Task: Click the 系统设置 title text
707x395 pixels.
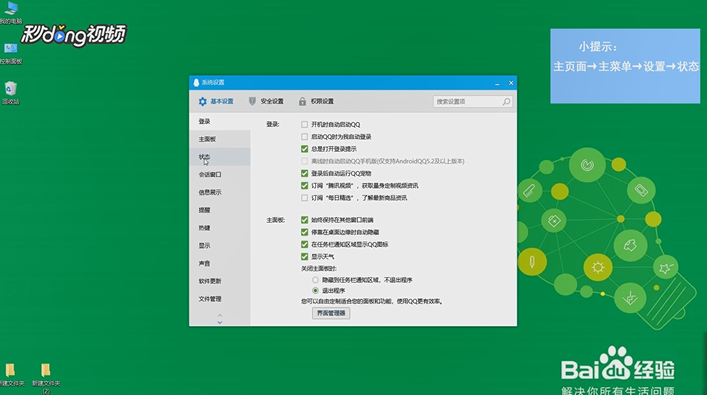Action: point(213,83)
